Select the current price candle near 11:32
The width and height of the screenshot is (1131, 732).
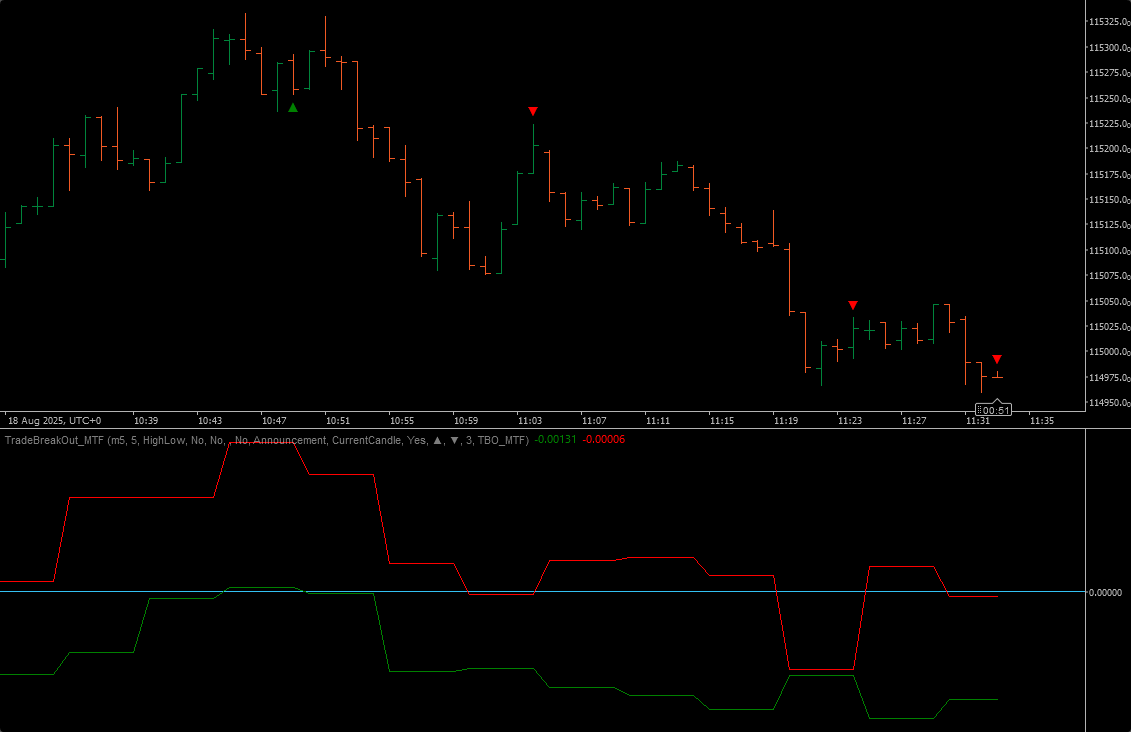coord(1000,375)
